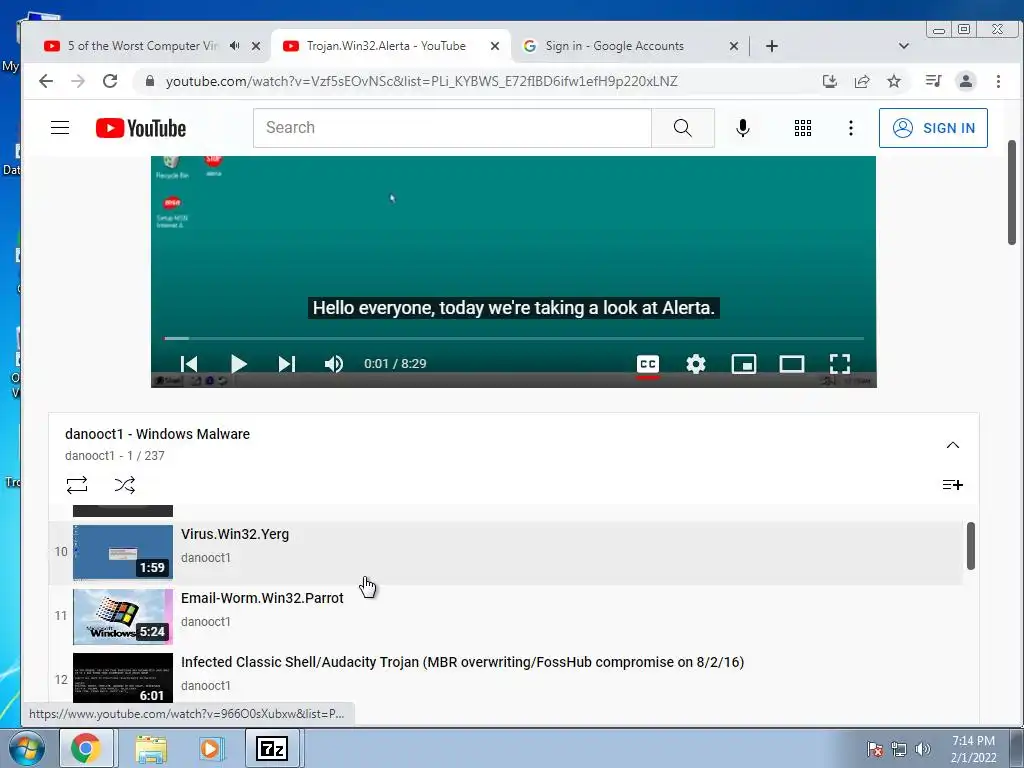Click the address bar URL
The width and height of the screenshot is (1024, 768).
coord(421,81)
